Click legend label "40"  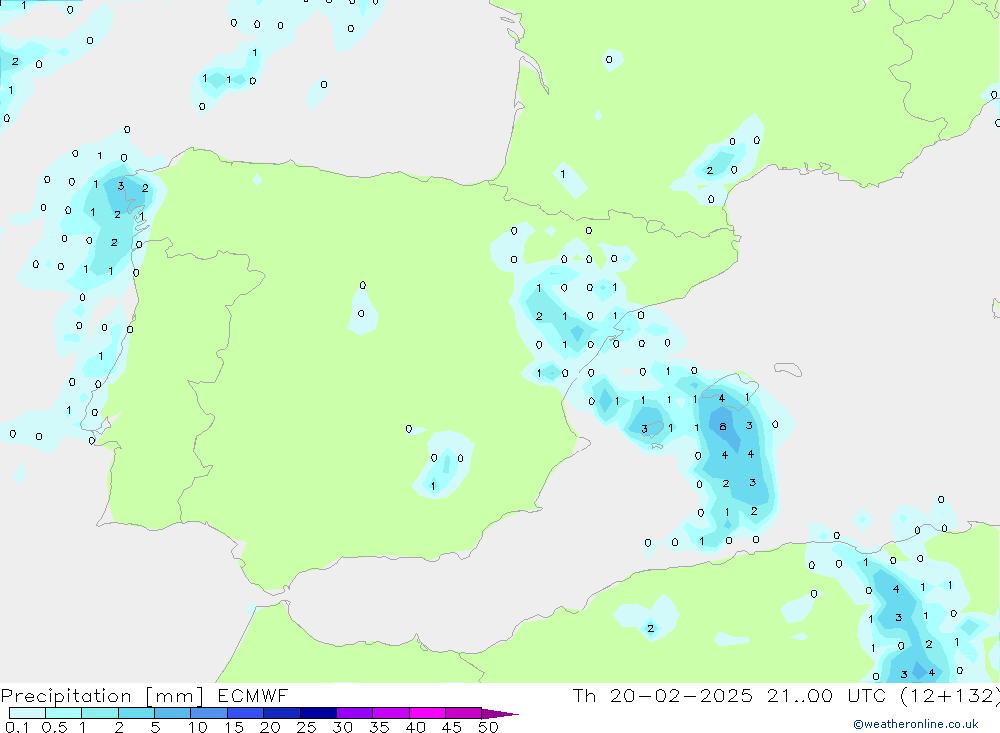[x=415, y=727]
